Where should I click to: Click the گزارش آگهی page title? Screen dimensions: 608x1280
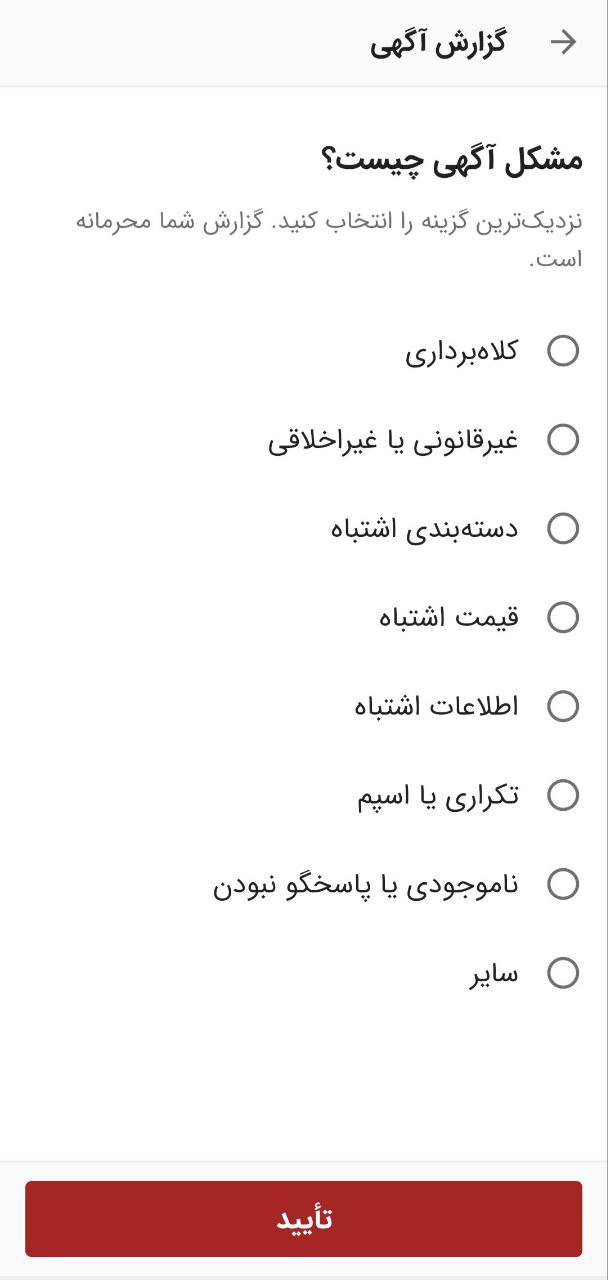[x=438, y=43]
